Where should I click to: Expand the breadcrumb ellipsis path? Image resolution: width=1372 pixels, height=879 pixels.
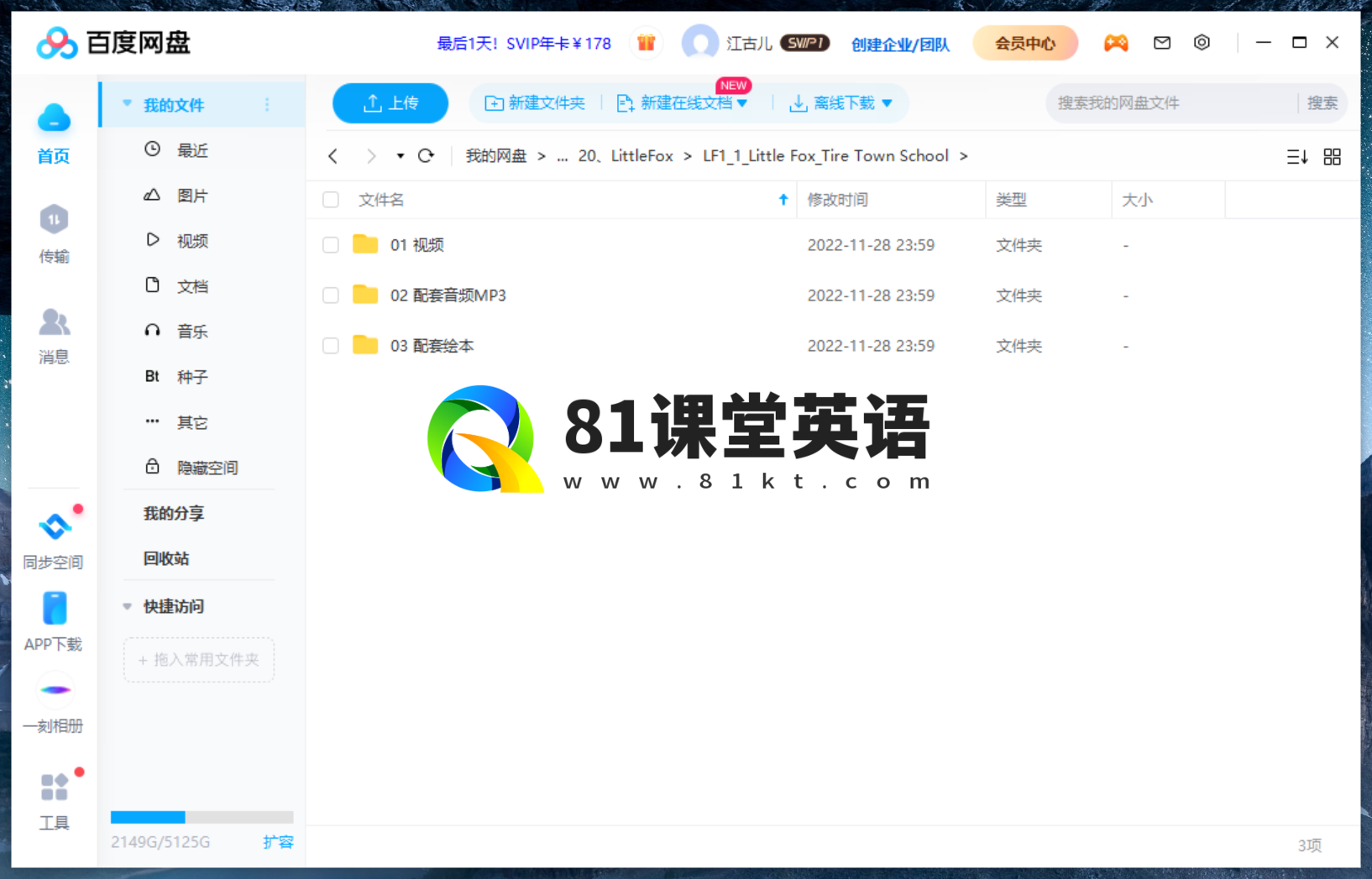[x=563, y=156]
